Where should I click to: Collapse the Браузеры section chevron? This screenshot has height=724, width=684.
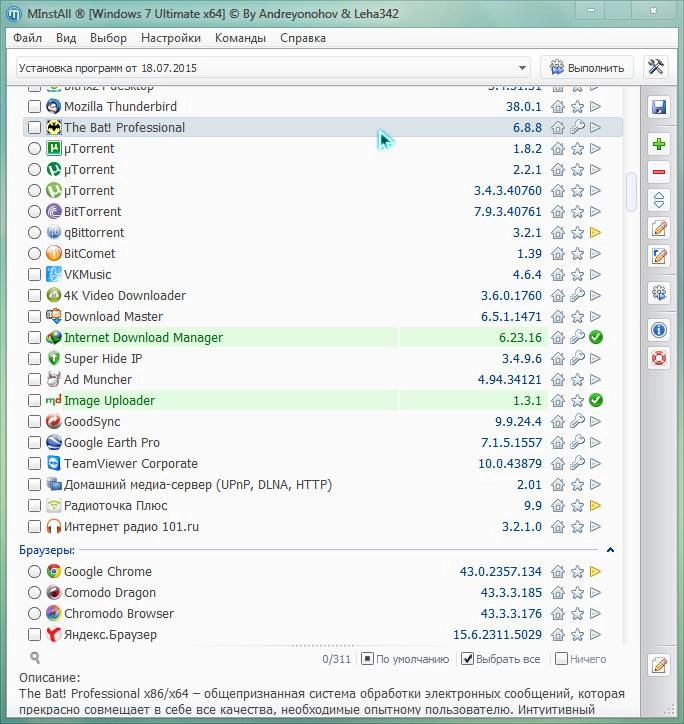[610, 550]
